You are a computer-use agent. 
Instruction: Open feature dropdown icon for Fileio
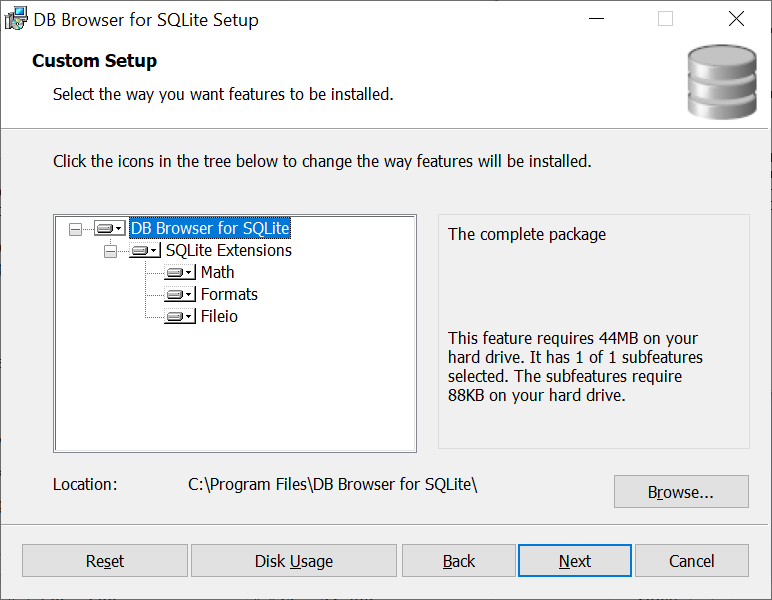pos(180,316)
